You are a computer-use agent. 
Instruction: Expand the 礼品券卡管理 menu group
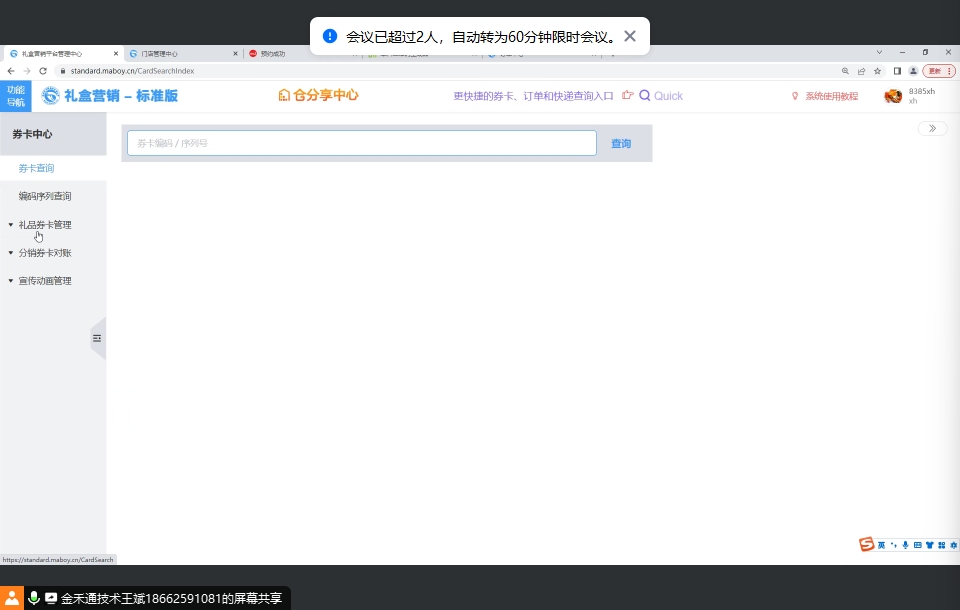pyautogui.click(x=45, y=225)
